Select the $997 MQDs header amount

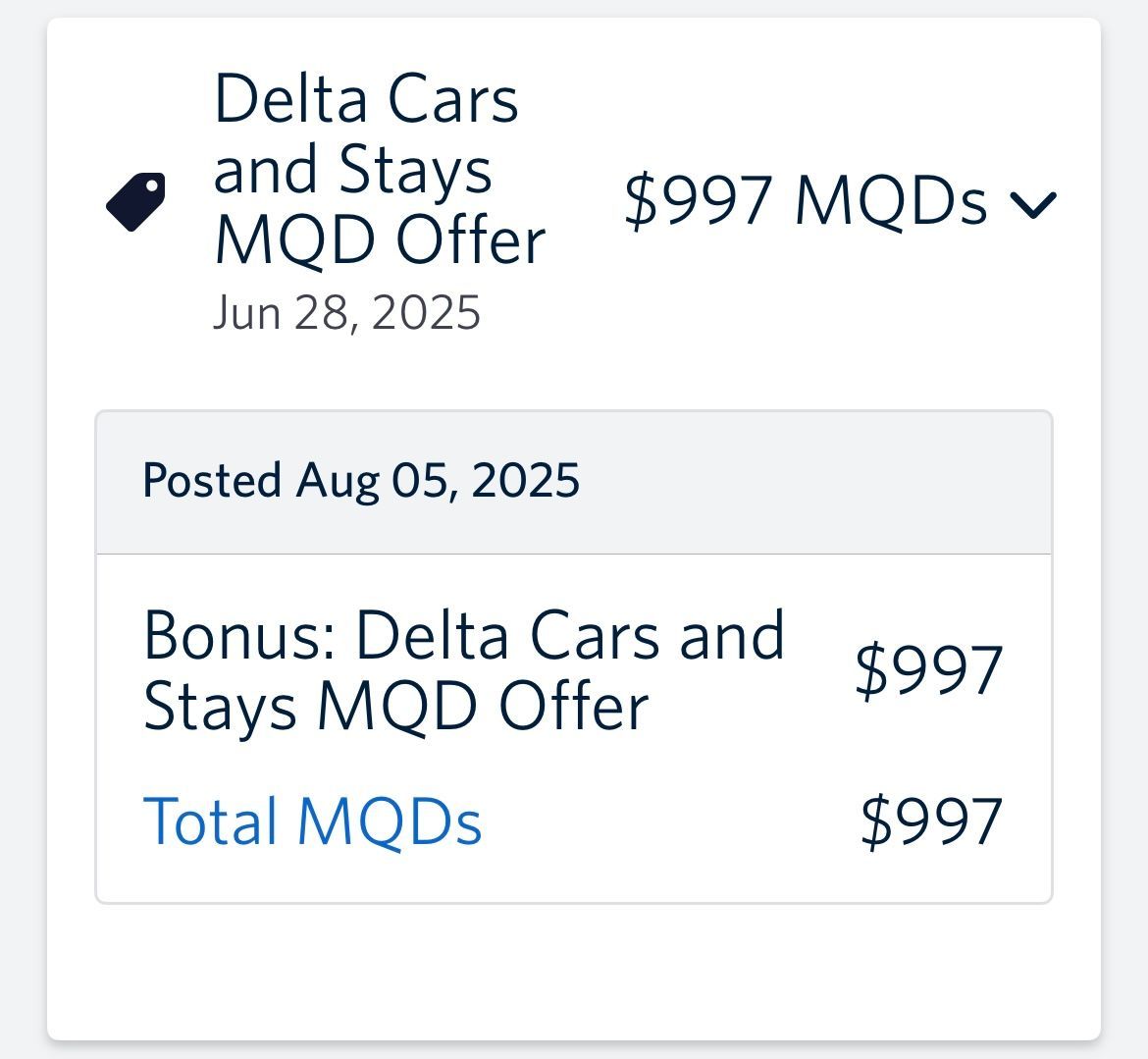[x=806, y=200]
